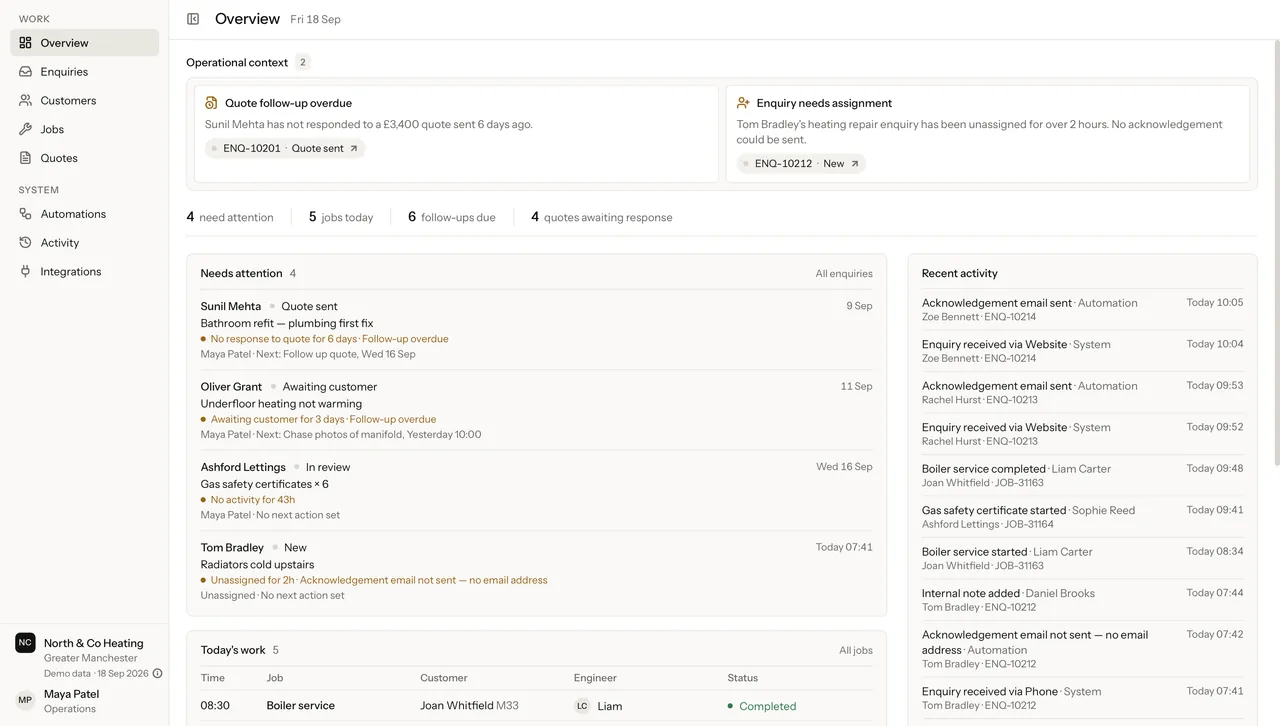Open the Enquiries page
The width and height of the screenshot is (1280, 726).
[x=84, y=72]
